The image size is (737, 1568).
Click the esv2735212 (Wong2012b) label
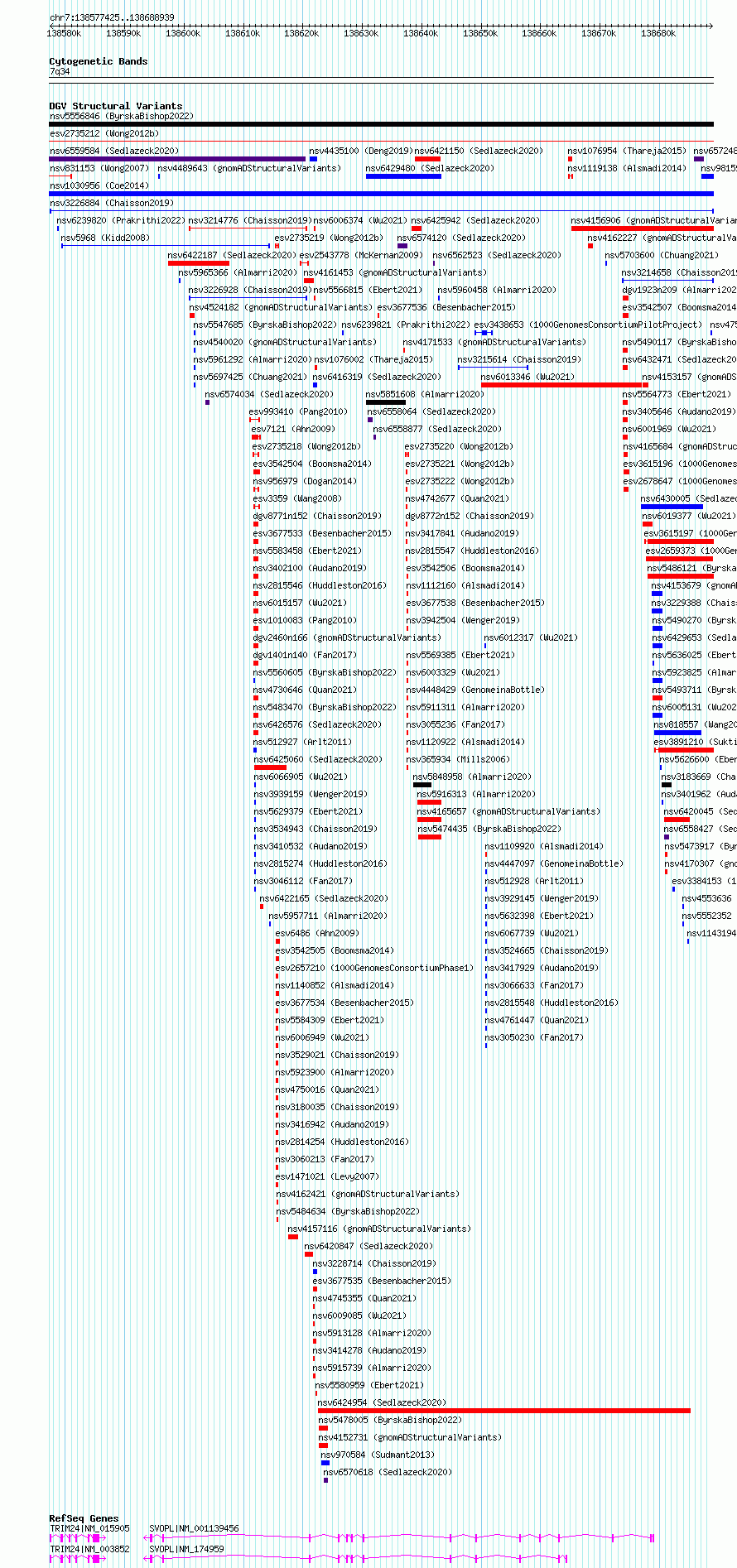click(104, 133)
